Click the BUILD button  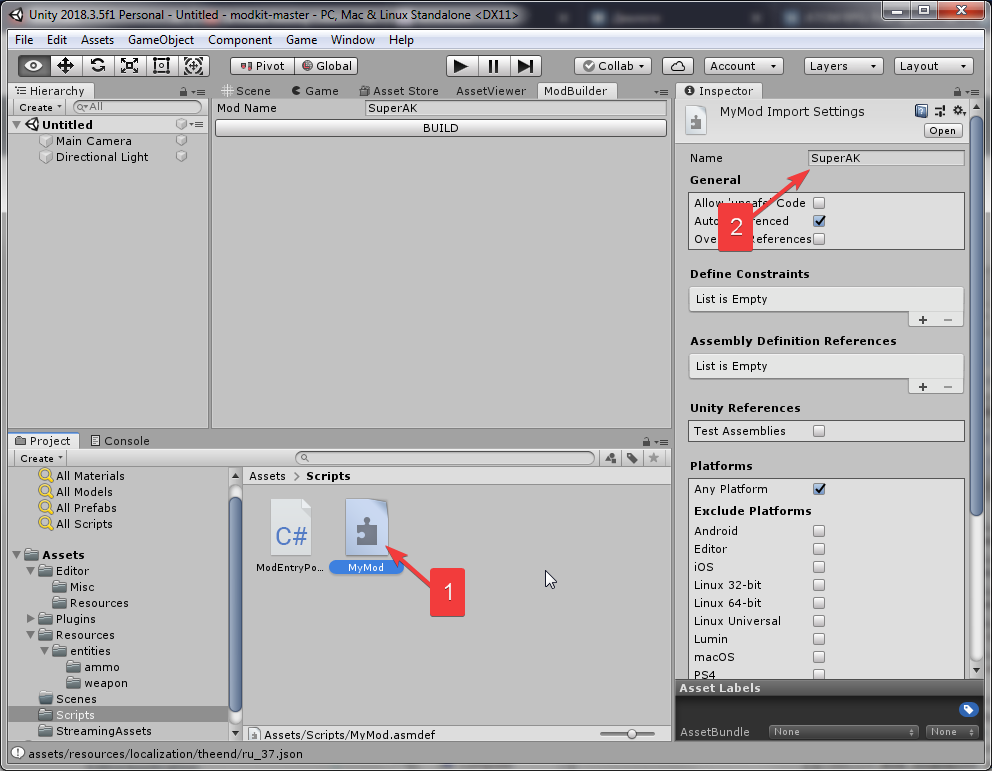[x=440, y=128]
